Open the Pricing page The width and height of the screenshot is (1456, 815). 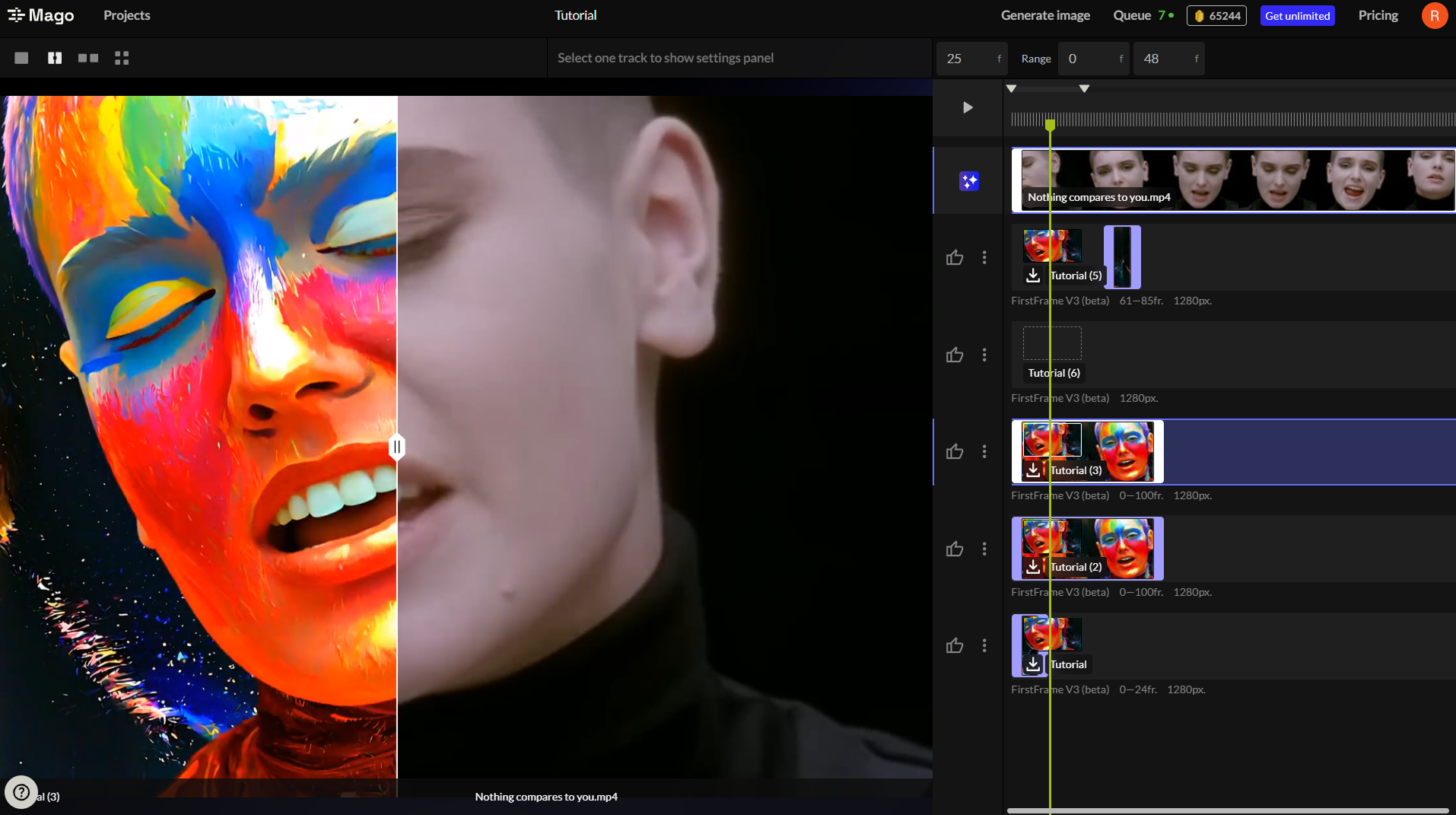[1378, 15]
